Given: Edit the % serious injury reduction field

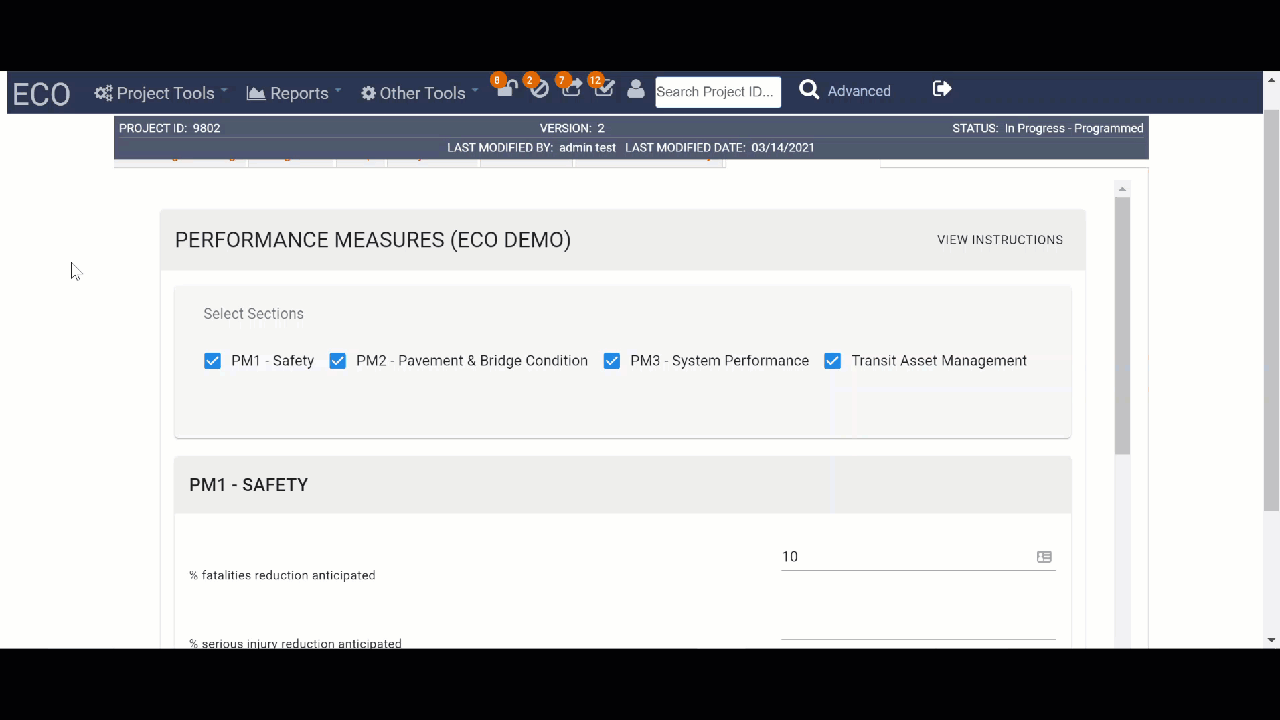Looking at the screenshot, I should tap(918, 626).
